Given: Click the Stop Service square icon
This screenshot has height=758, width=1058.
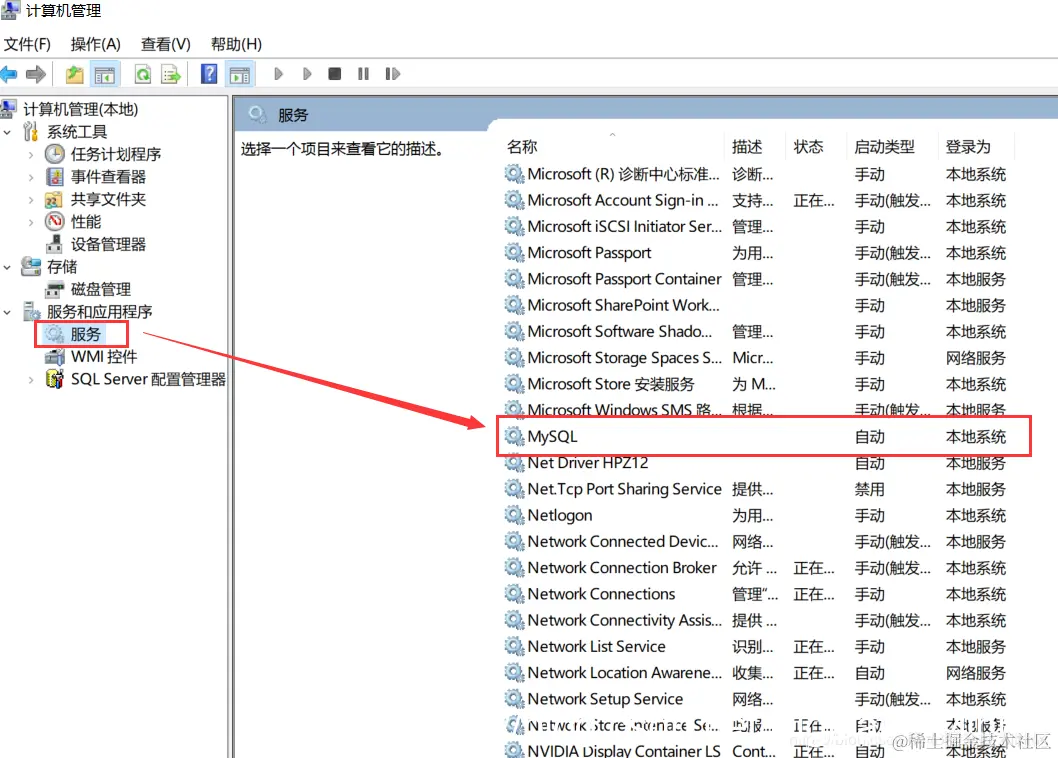Looking at the screenshot, I should click(335, 74).
